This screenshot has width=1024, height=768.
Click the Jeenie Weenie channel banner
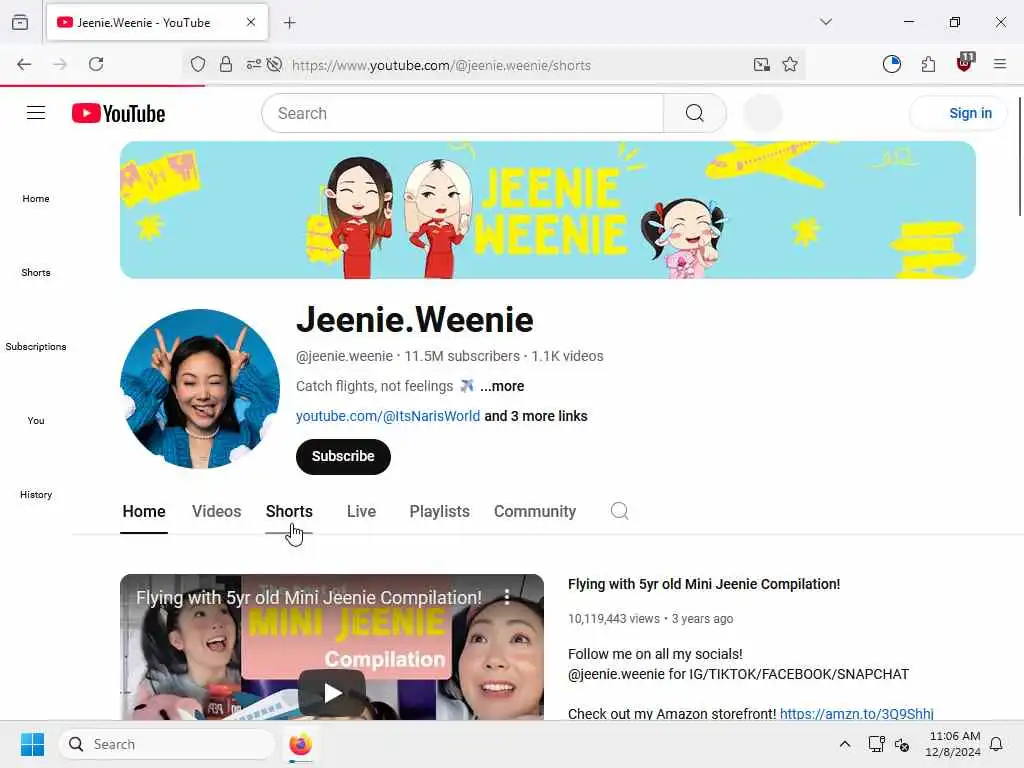[x=547, y=210]
